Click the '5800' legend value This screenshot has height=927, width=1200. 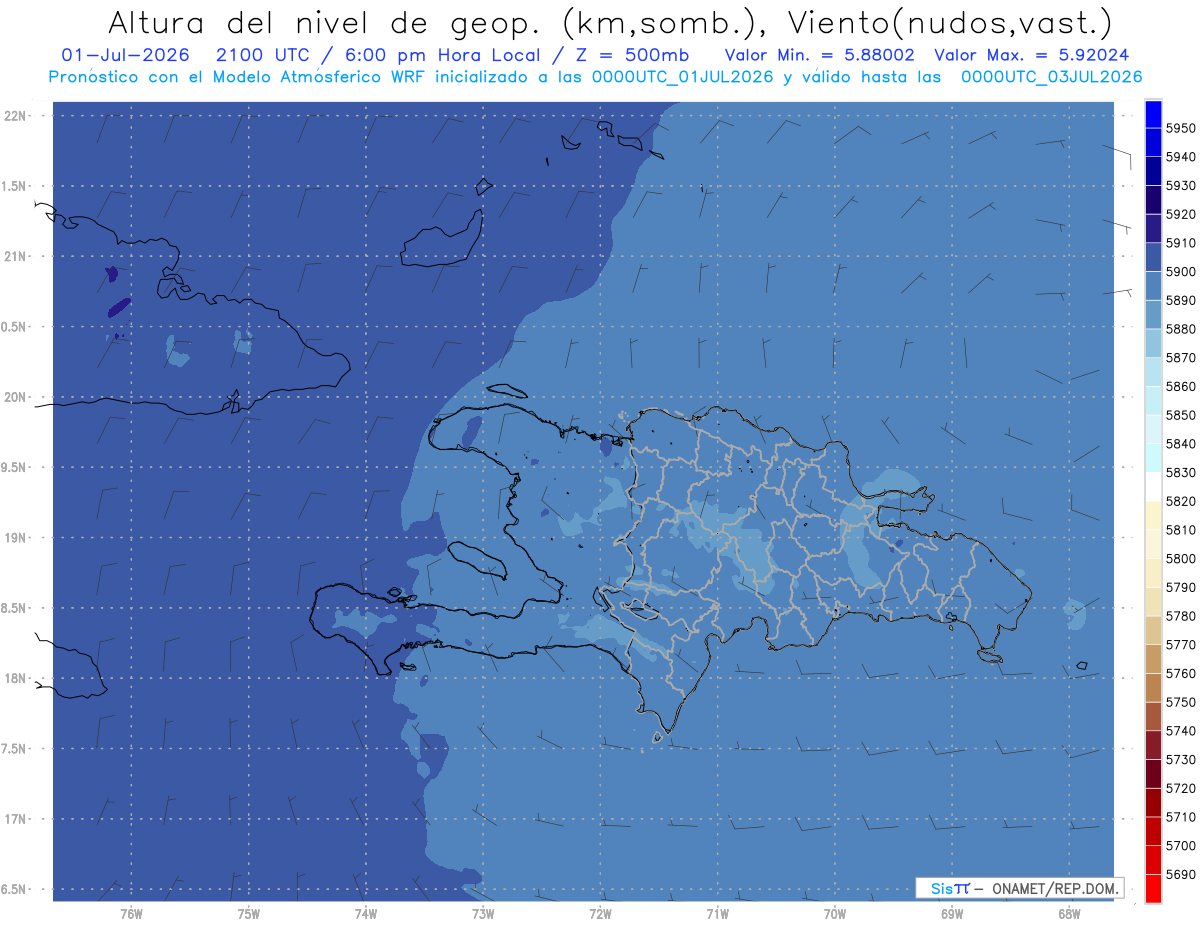1181,559
